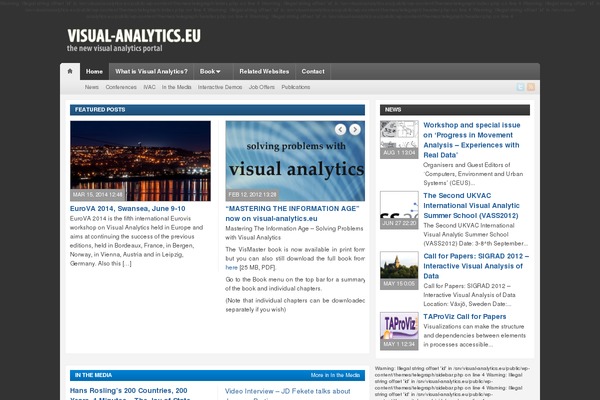Open the MAY 15 castle thumbnail

pyautogui.click(x=399, y=270)
